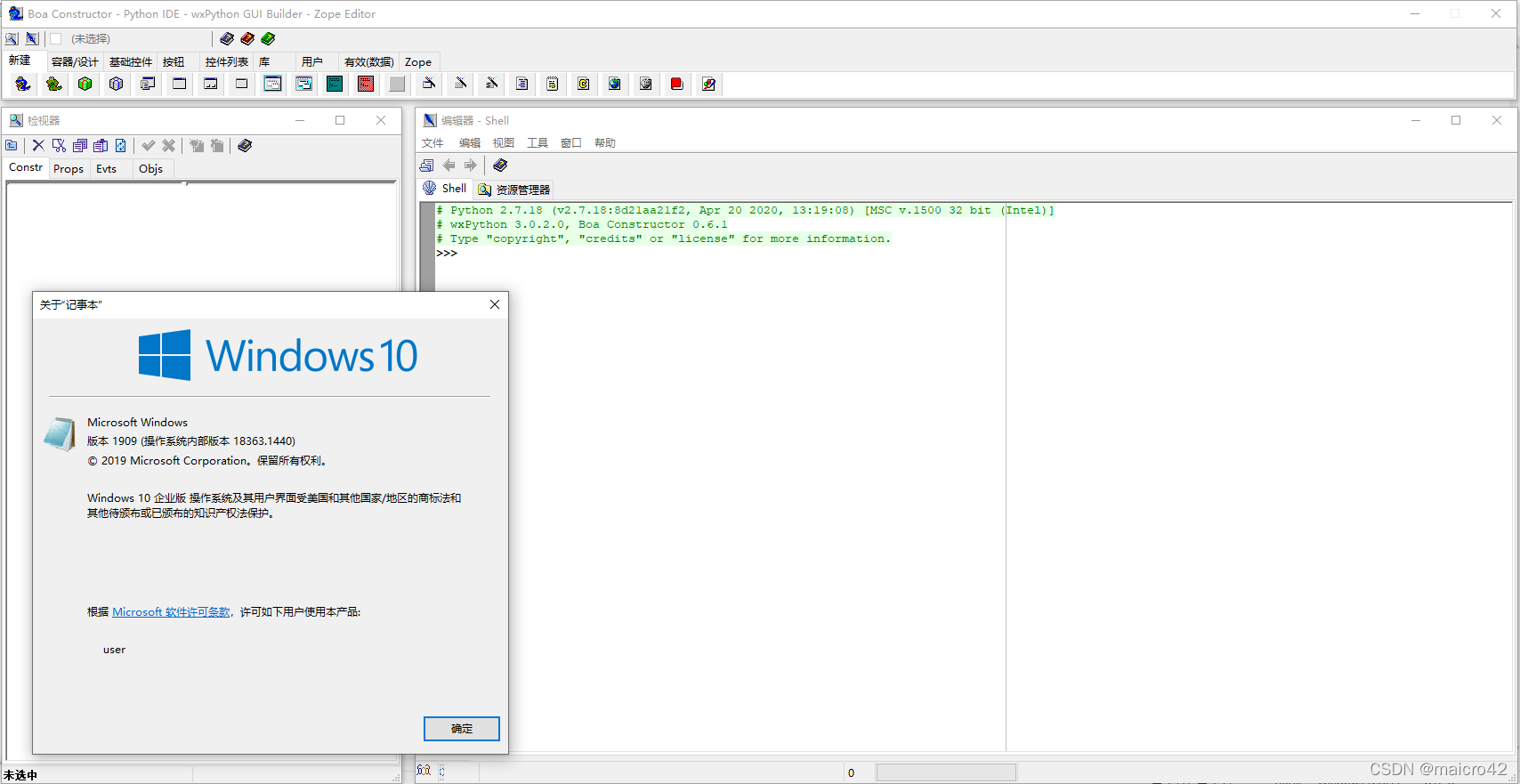Open the 窗口 menu in Editor
The height and width of the screenshot is (784, 1520).
click(x=571, y=142)
